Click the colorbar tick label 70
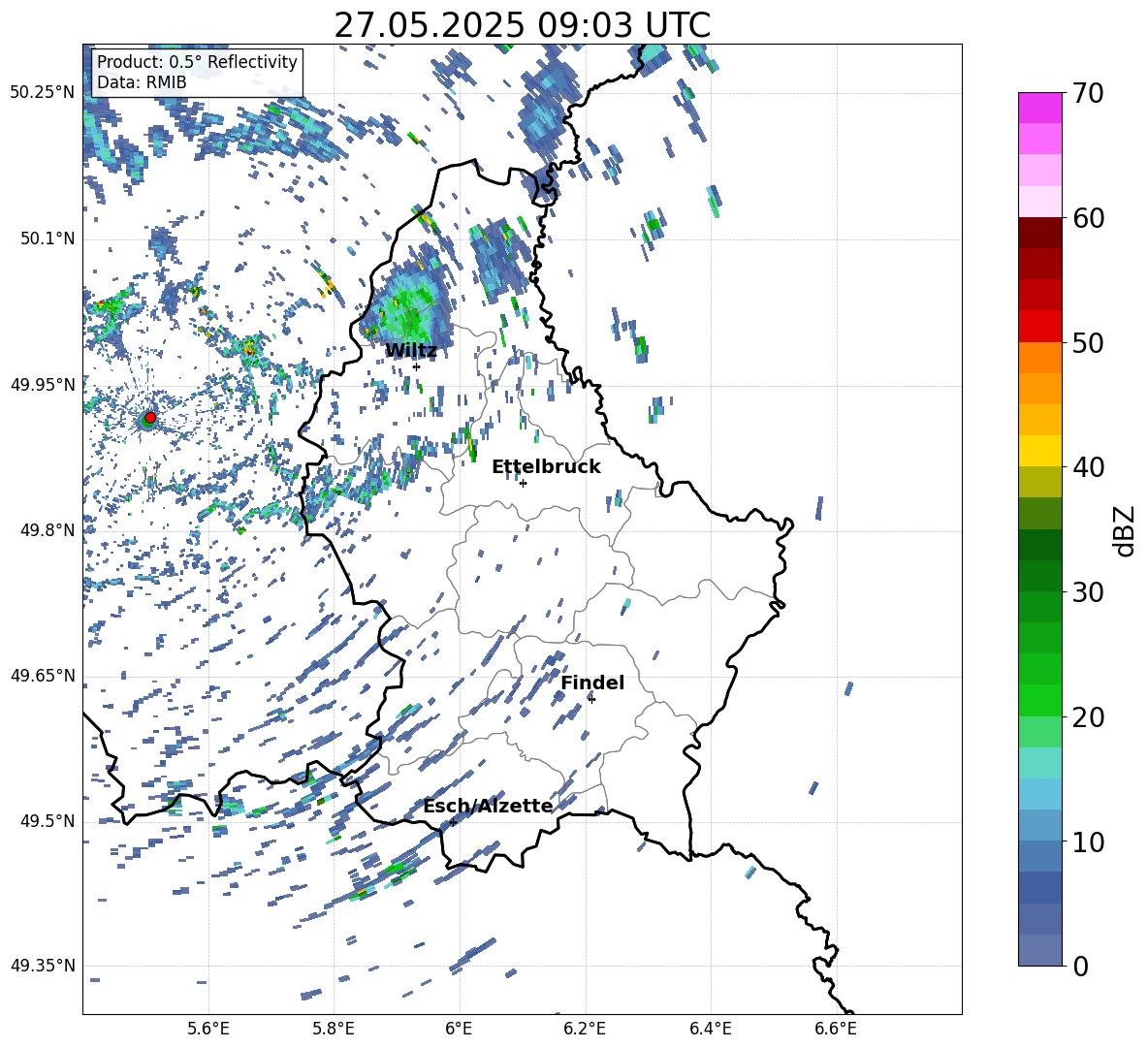This screenshot has height=1048, width=1148. coord(1089,93)
